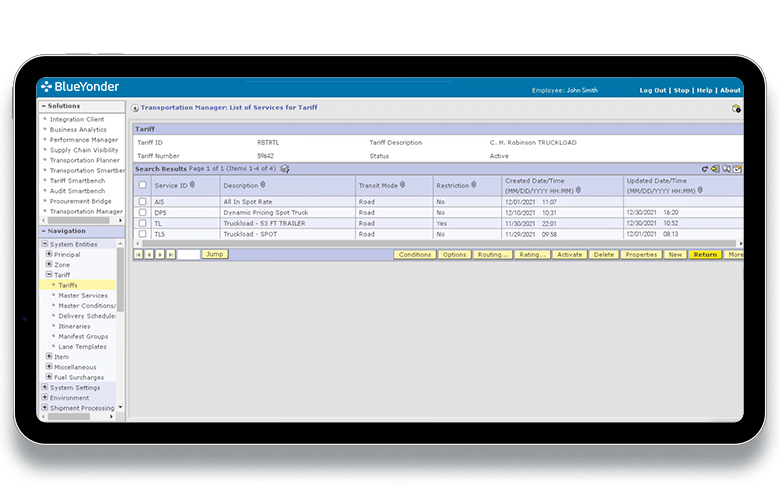Expand the Fuel Surcharges node
Screen dimensions: 780x500
click(x=48, y=377)
